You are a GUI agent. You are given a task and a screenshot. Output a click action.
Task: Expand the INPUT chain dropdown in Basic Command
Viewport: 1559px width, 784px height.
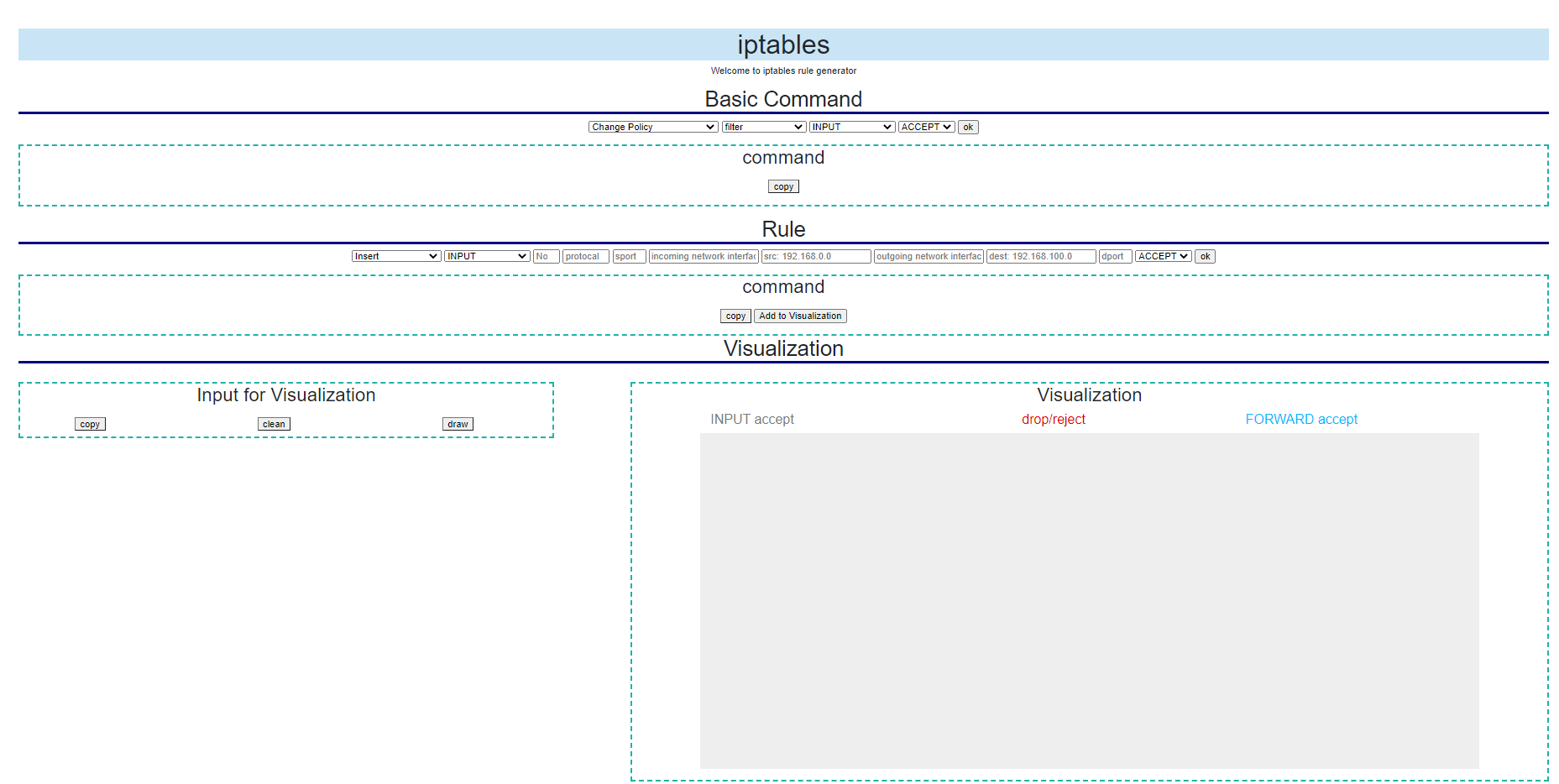coord(851,127)
